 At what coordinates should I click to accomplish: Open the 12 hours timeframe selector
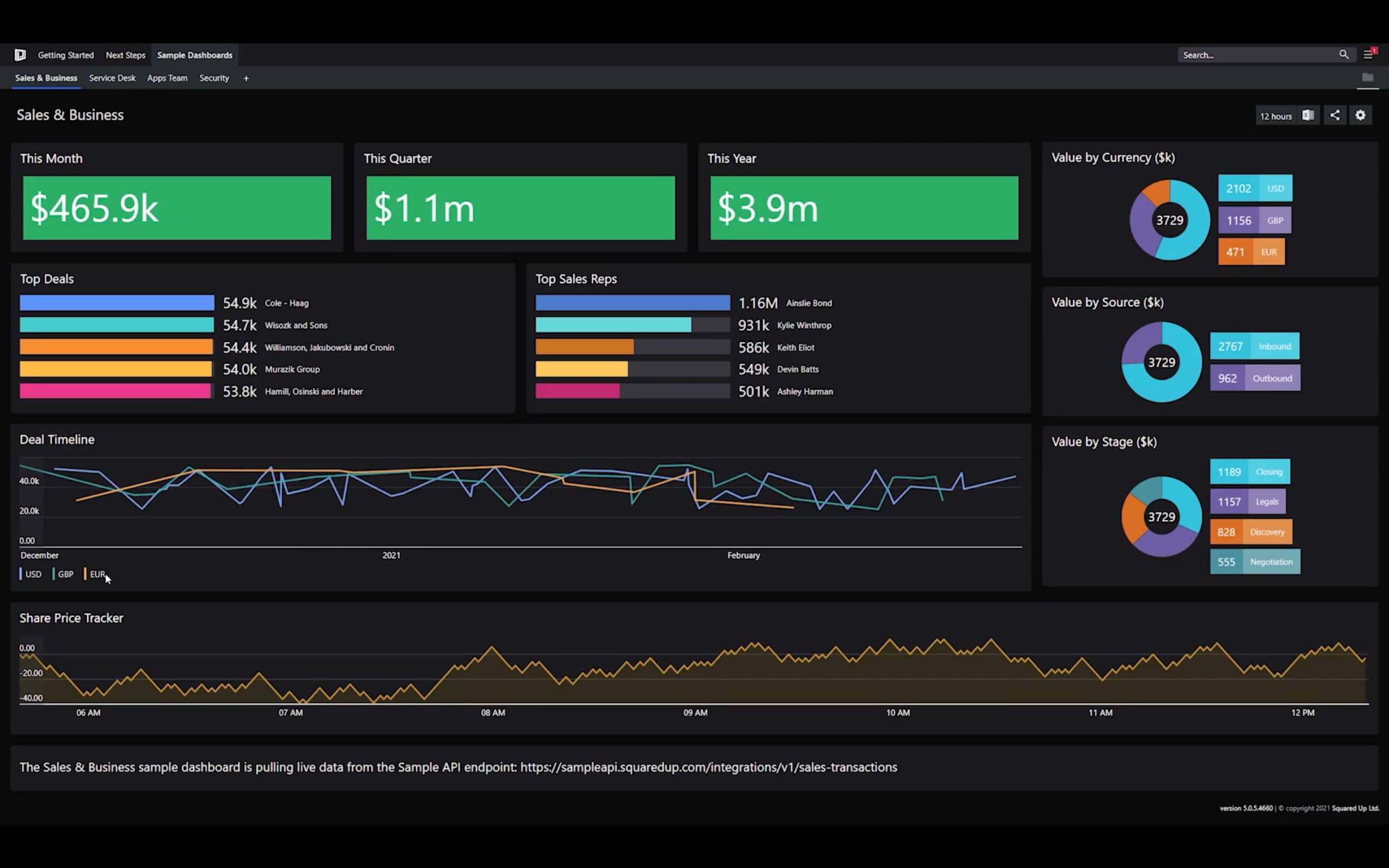click(1276, 116)
